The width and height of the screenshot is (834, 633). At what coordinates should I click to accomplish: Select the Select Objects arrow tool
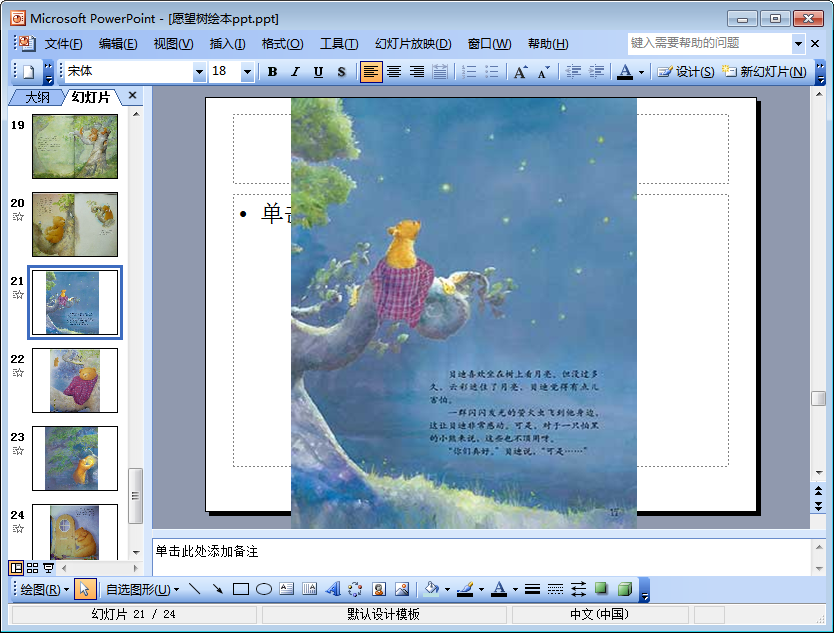(85, 589)
